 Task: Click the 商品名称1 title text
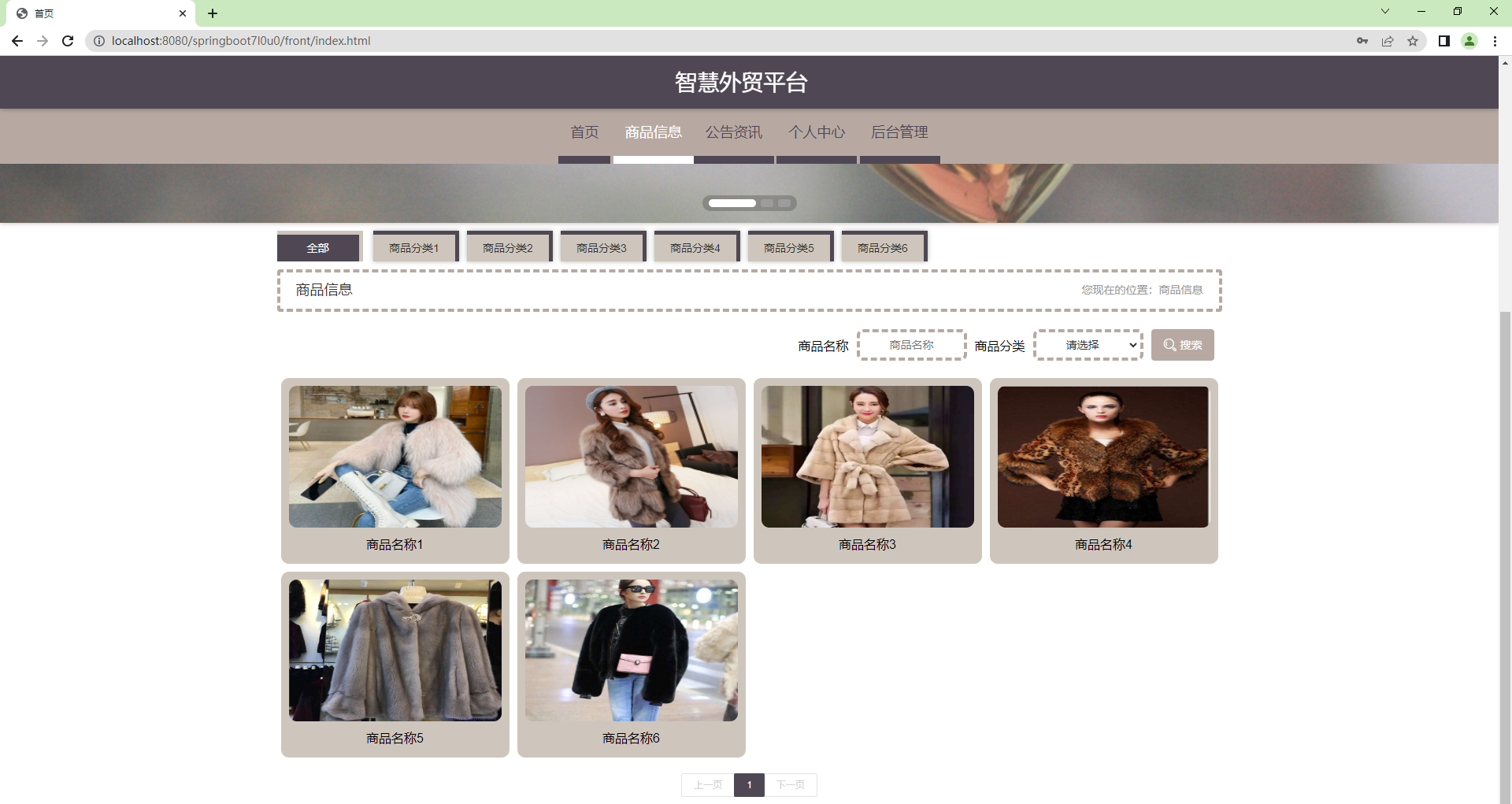(x=395, y=545)
